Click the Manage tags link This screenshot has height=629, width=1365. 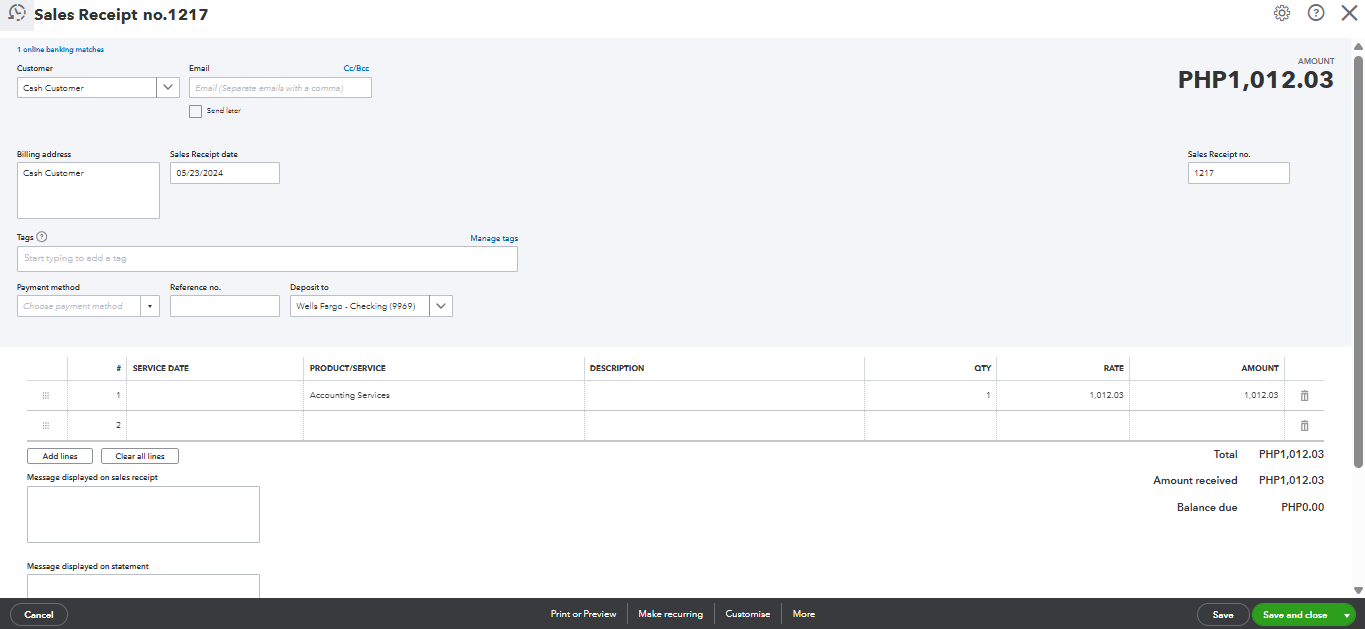(494, 238)
